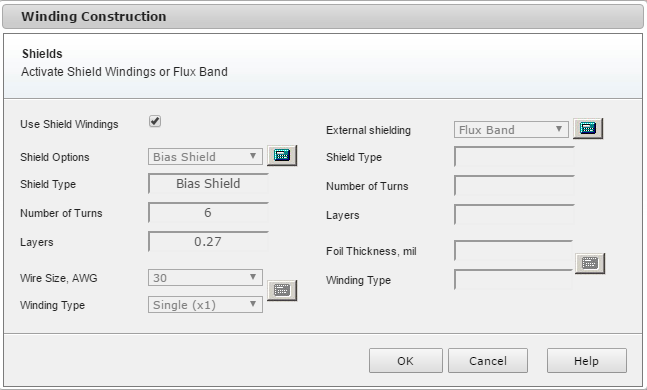Viewport: 647px width, 390px height.
Task: Click the Foil Thickness, mil field
Action: point(513,251)
